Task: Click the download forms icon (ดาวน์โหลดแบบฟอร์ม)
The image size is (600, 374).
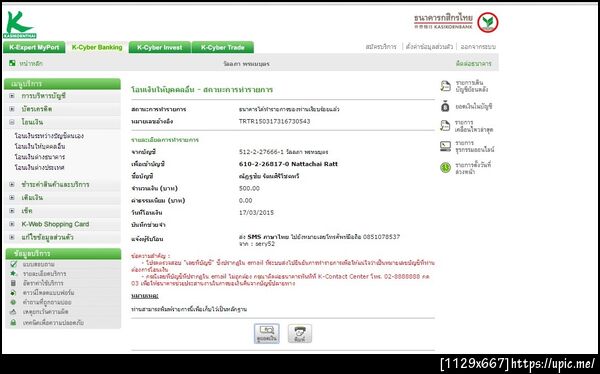Action: 13,292
